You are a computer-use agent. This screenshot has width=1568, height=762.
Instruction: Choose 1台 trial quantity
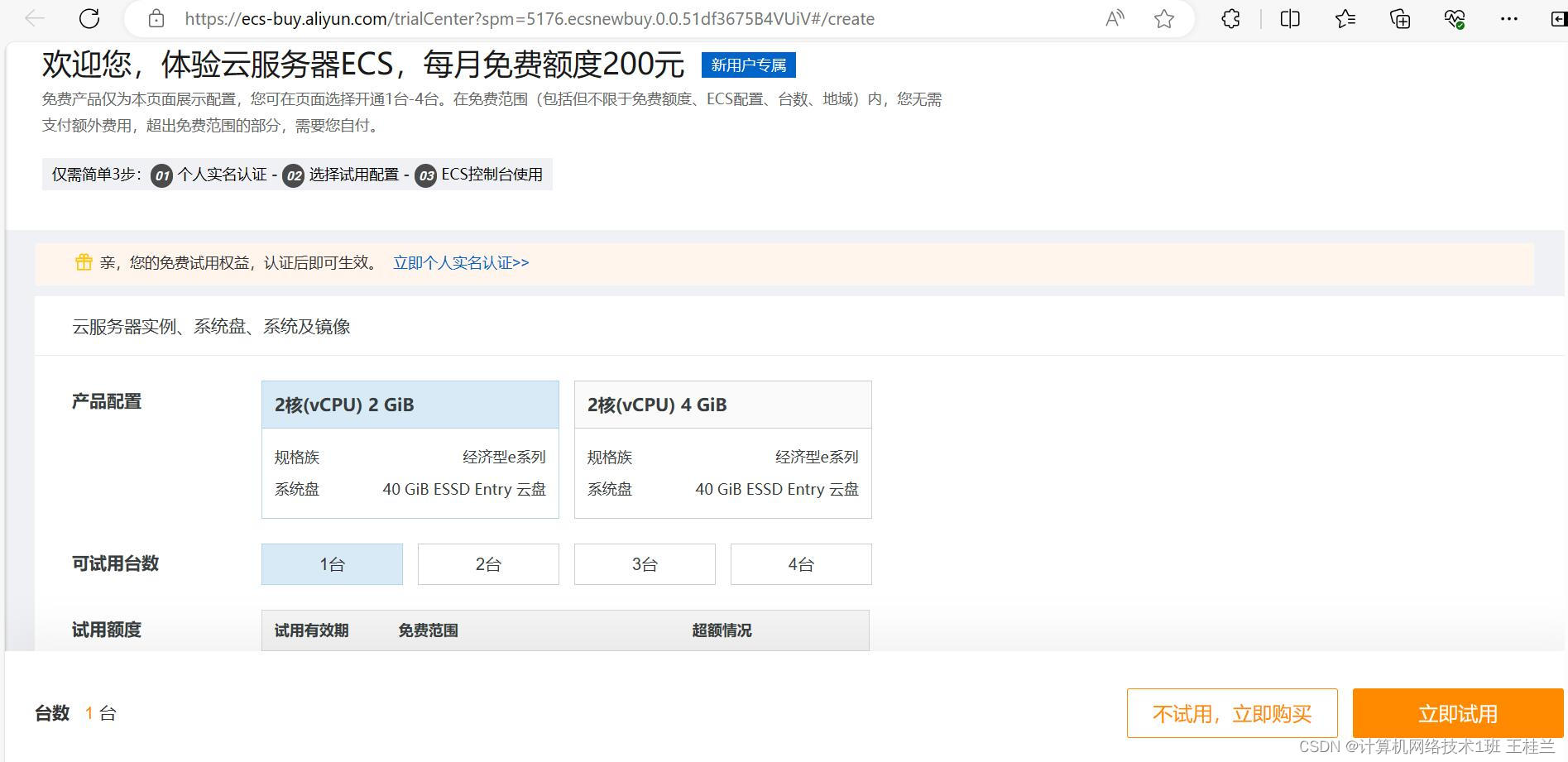(332, 564)
